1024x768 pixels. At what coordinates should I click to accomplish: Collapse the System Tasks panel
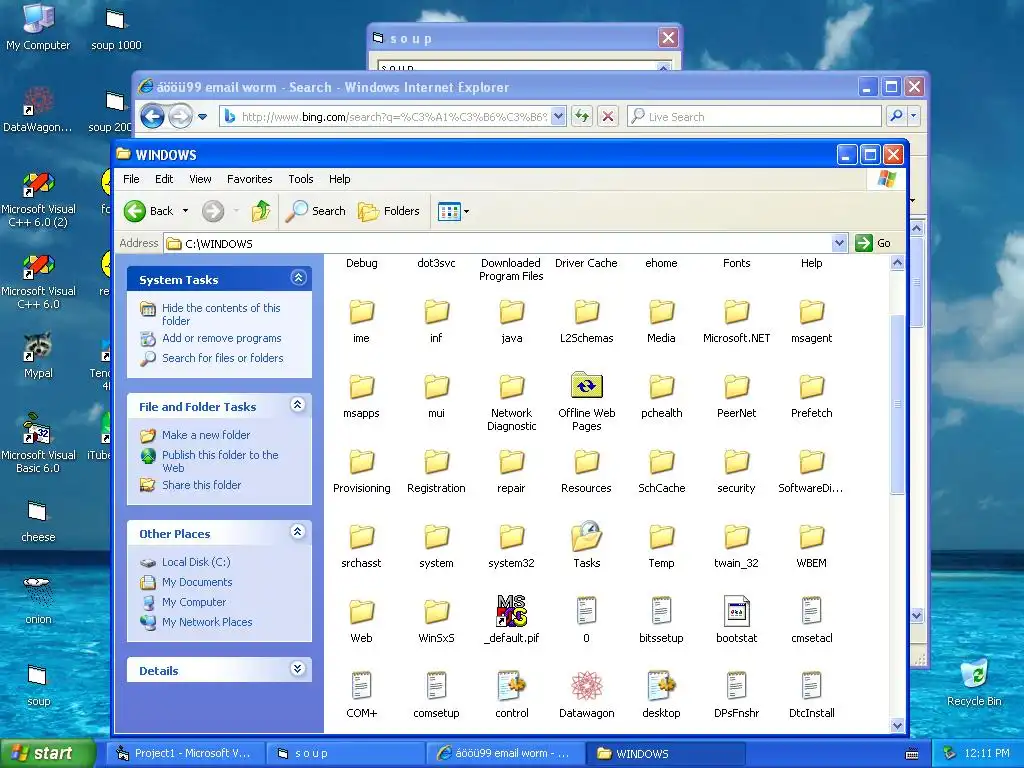[x=298, y=278]
